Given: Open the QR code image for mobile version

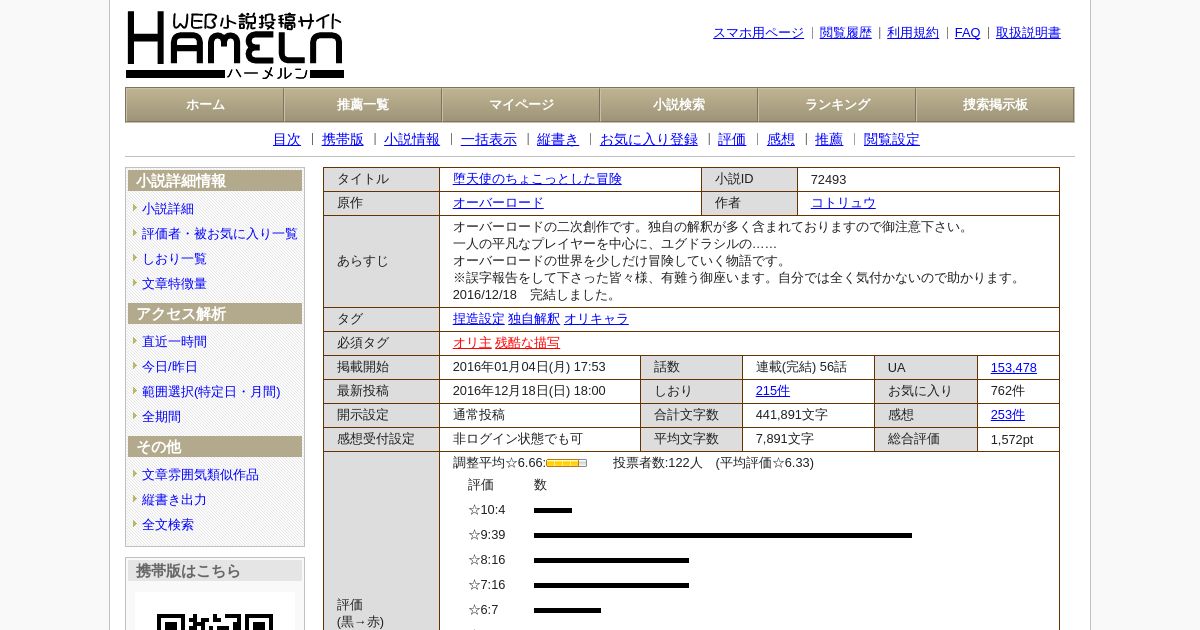Looking at the screenshot, I should click(215, 612).
